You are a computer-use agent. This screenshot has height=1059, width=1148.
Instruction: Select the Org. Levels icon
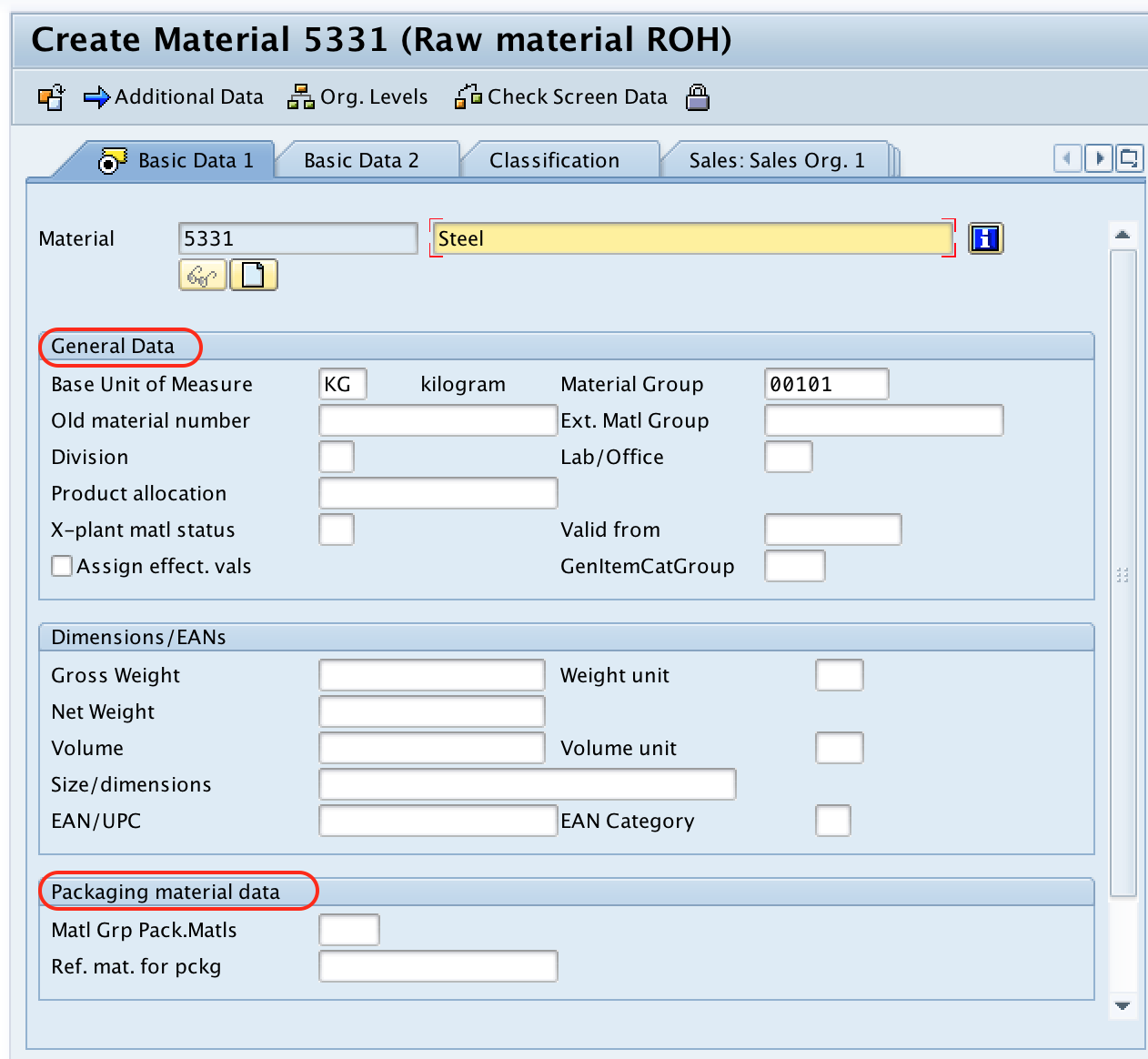click(300, 96)
